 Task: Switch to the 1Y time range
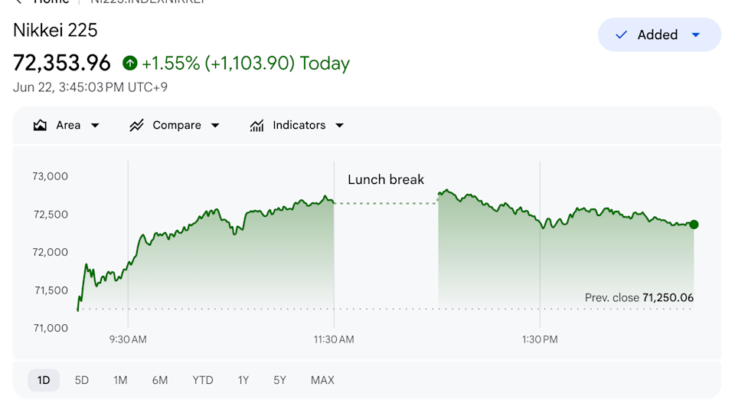click(x=243, y=380)
